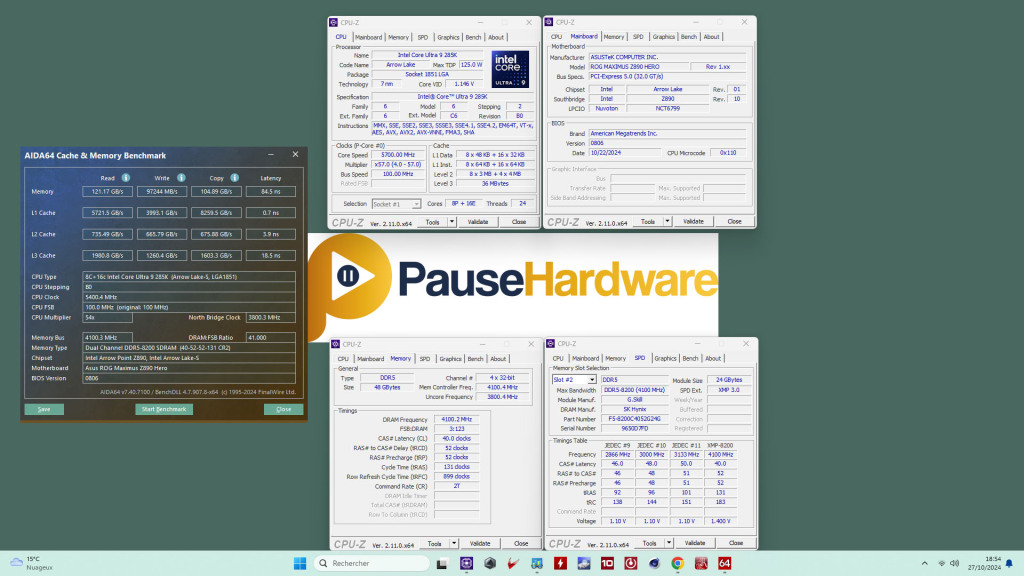
Task: Click the red circular power taskbar icon
Action: (x=631, y=563)
